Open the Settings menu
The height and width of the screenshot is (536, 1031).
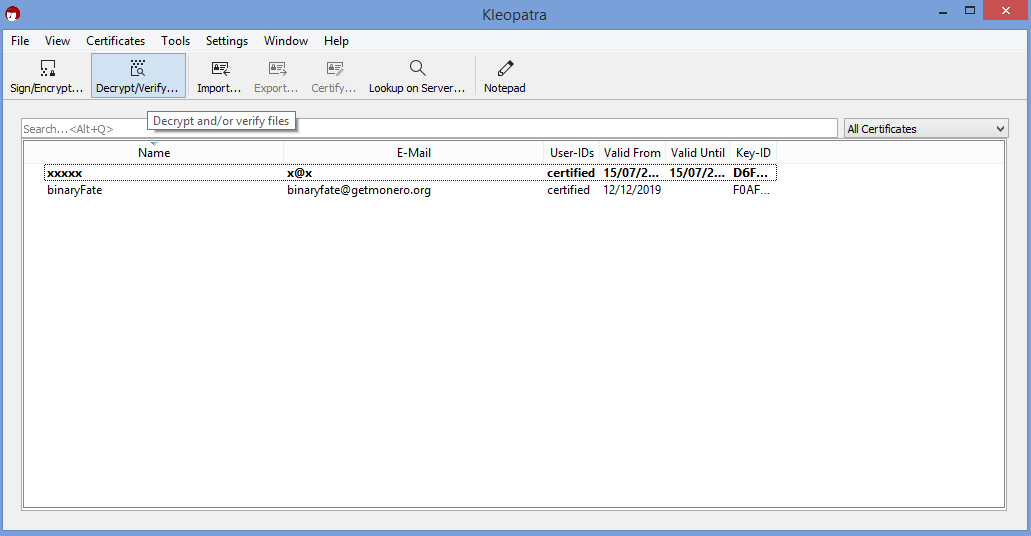(227, 41)
